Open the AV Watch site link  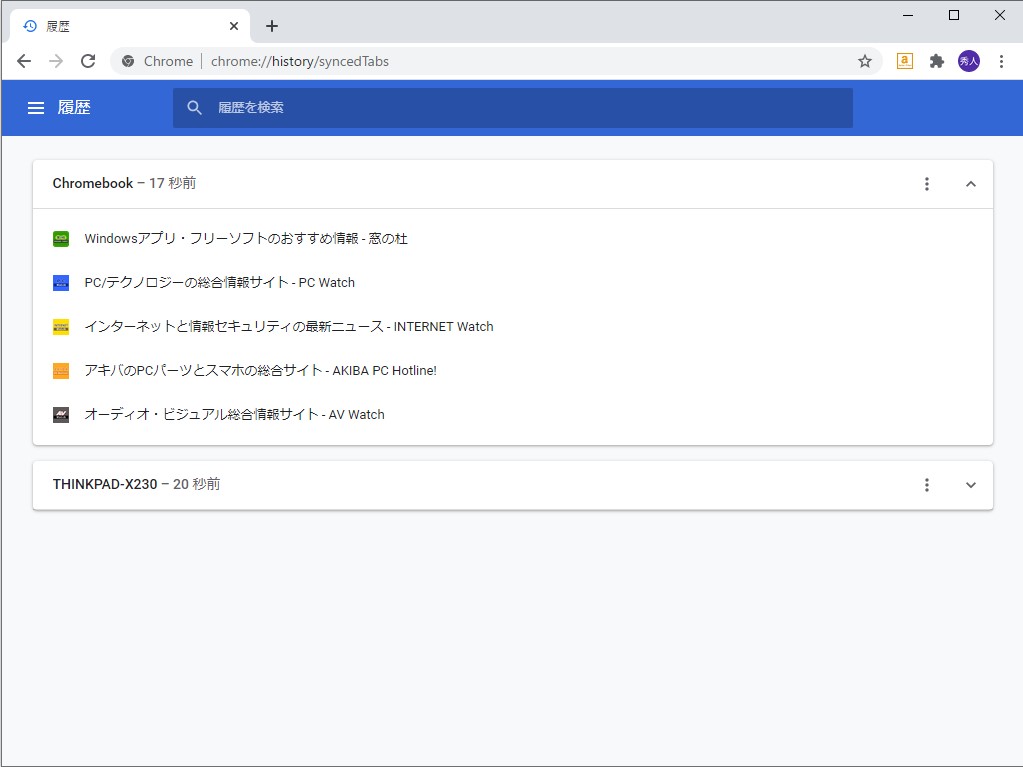(234, 414)
